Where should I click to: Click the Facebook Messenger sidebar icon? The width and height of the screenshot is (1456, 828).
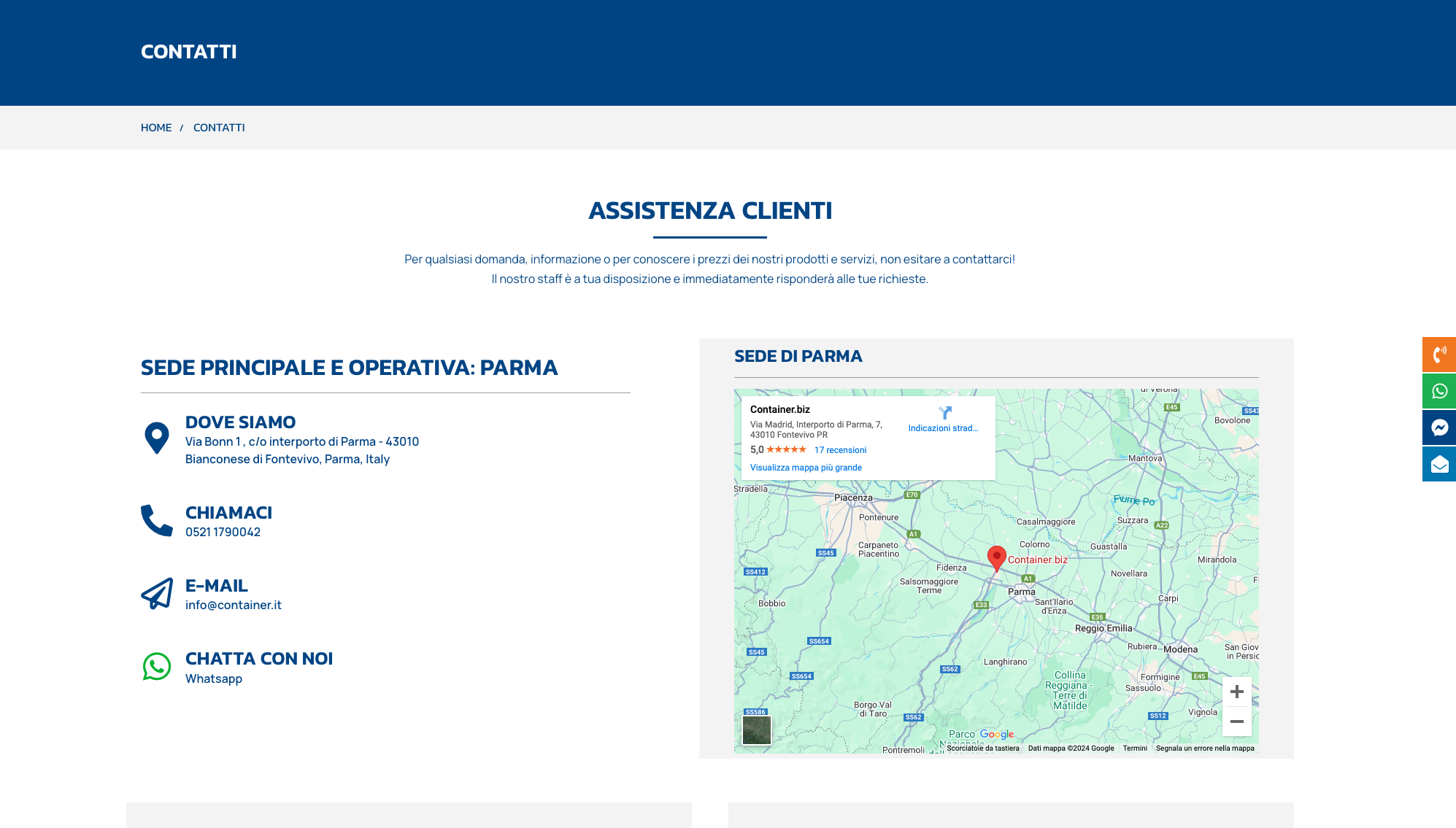click(1438, 427)
